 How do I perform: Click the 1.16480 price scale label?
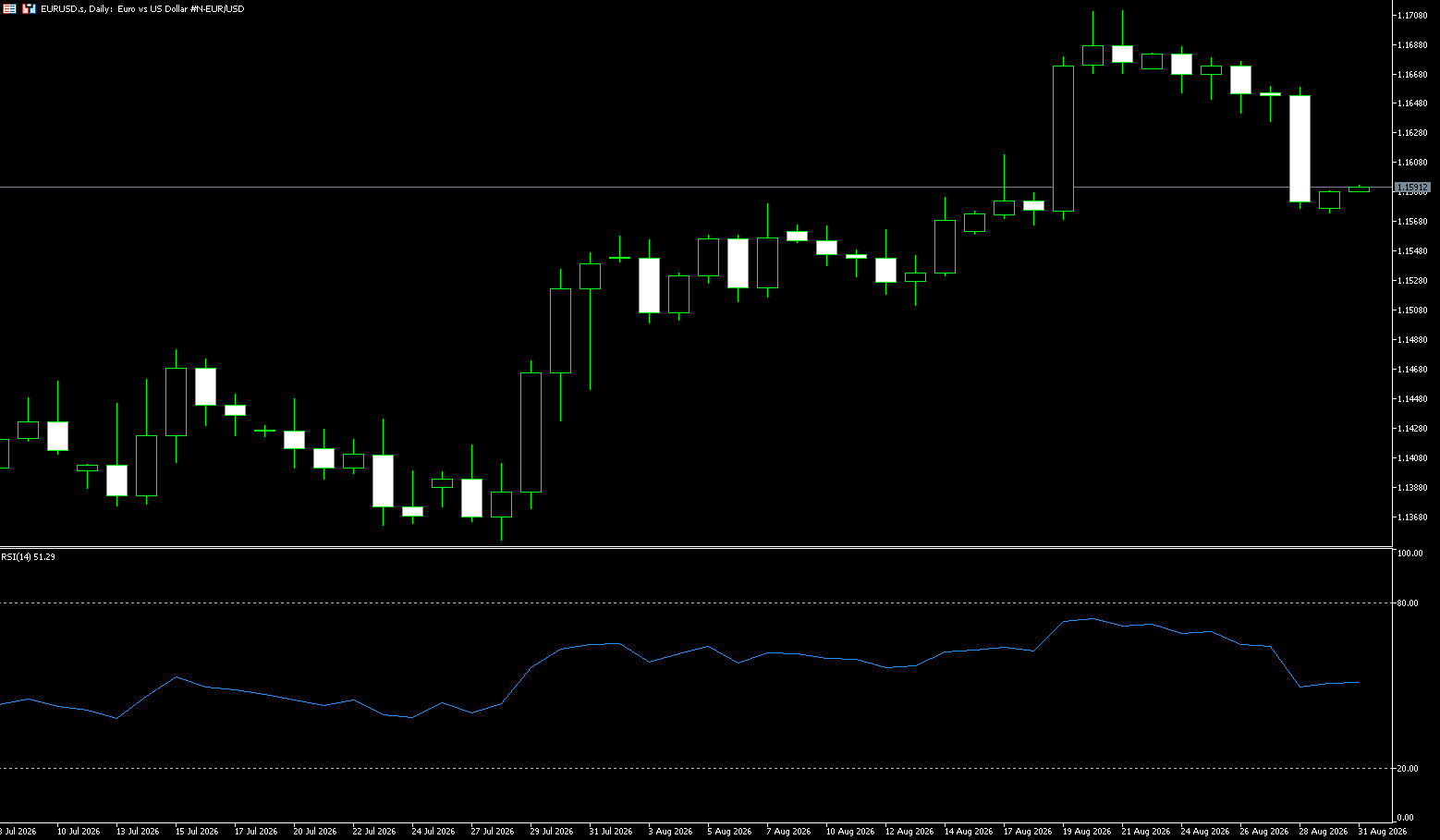coord(1412,103)
